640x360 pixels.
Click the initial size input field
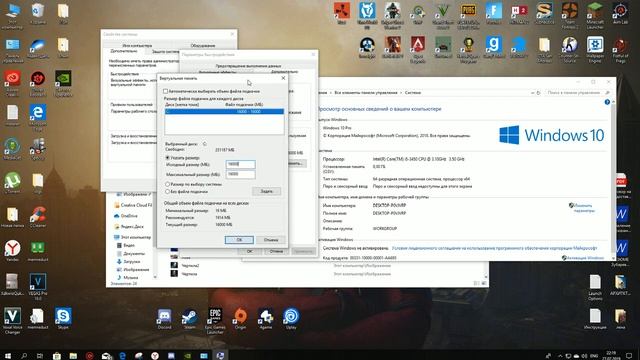click(240, 164)
